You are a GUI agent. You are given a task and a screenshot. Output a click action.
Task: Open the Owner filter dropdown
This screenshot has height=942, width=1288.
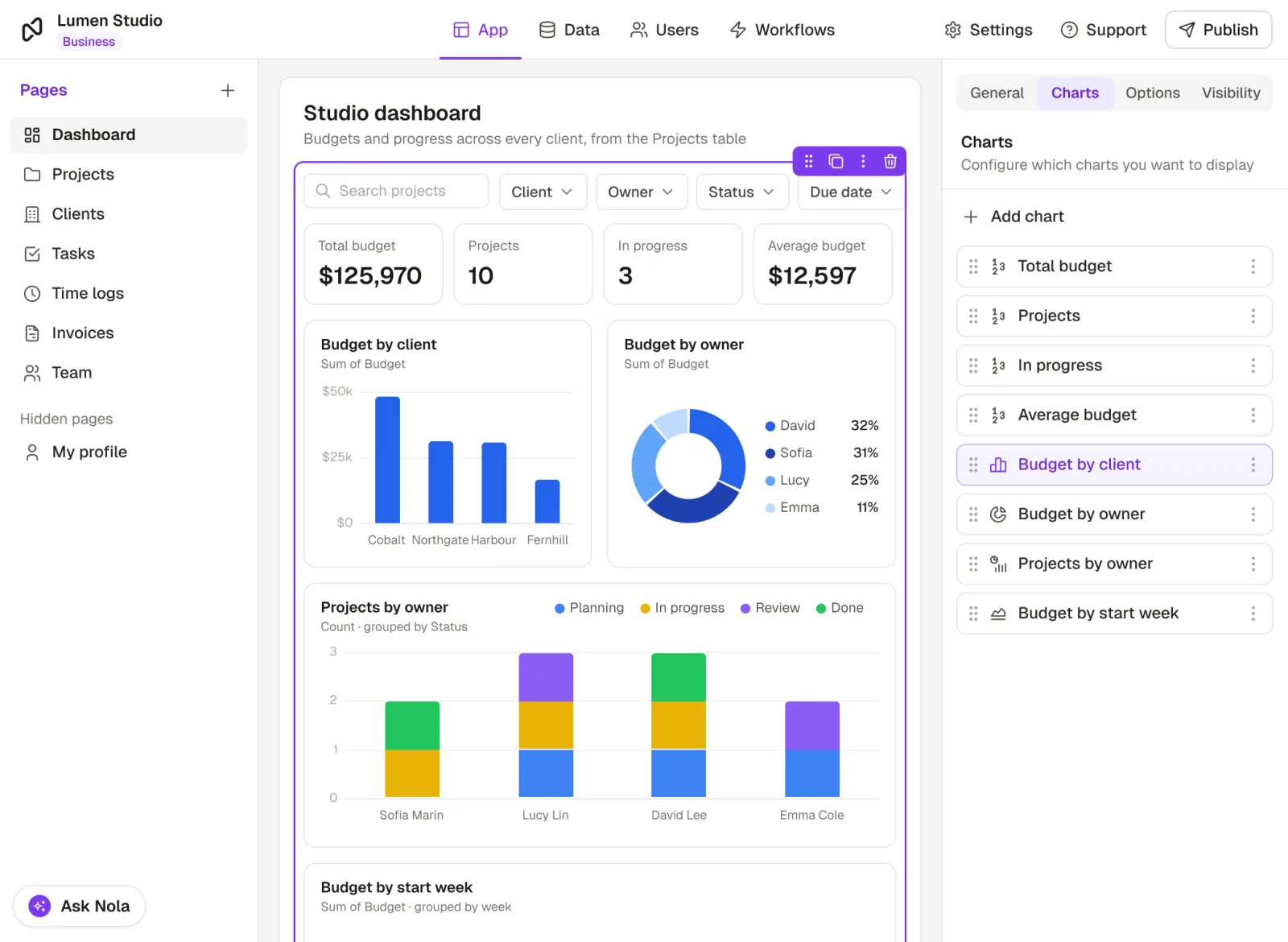pos(642,192)
